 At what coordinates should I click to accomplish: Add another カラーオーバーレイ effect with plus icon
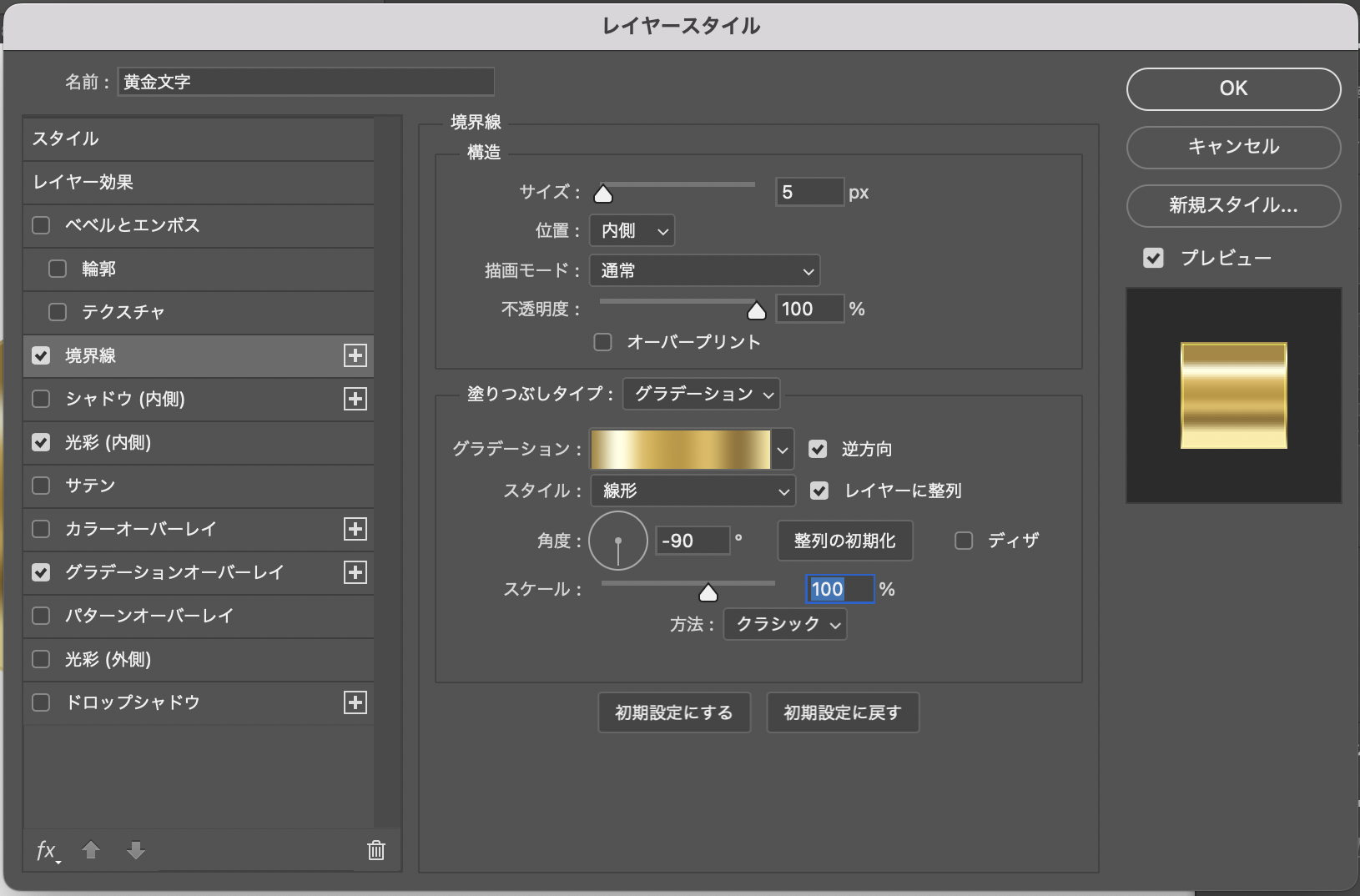(x=355, y=529)
